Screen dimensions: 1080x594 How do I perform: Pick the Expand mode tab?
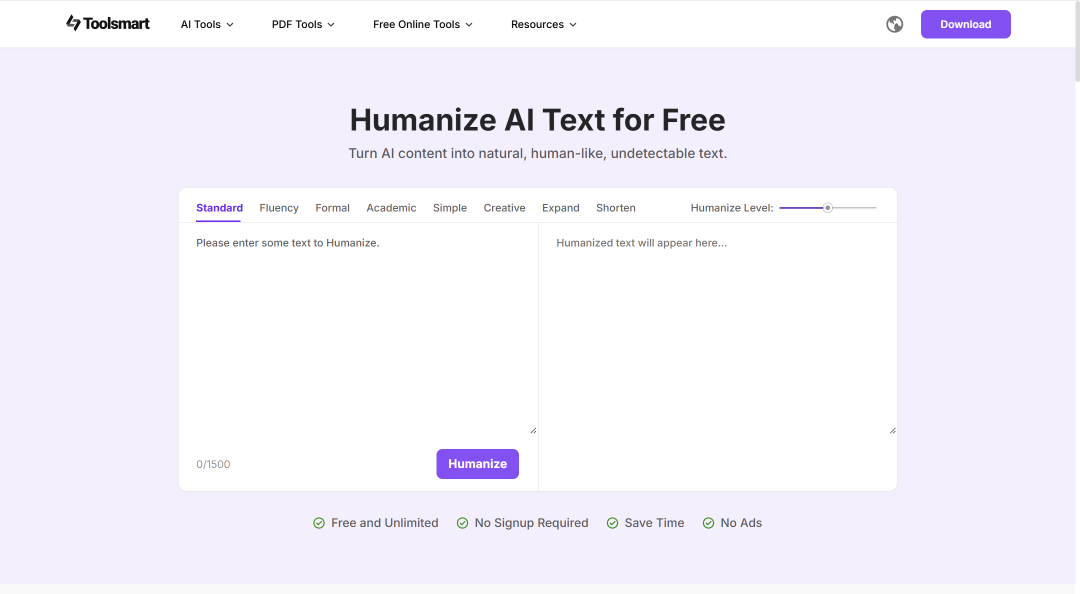tap(561, 207)
